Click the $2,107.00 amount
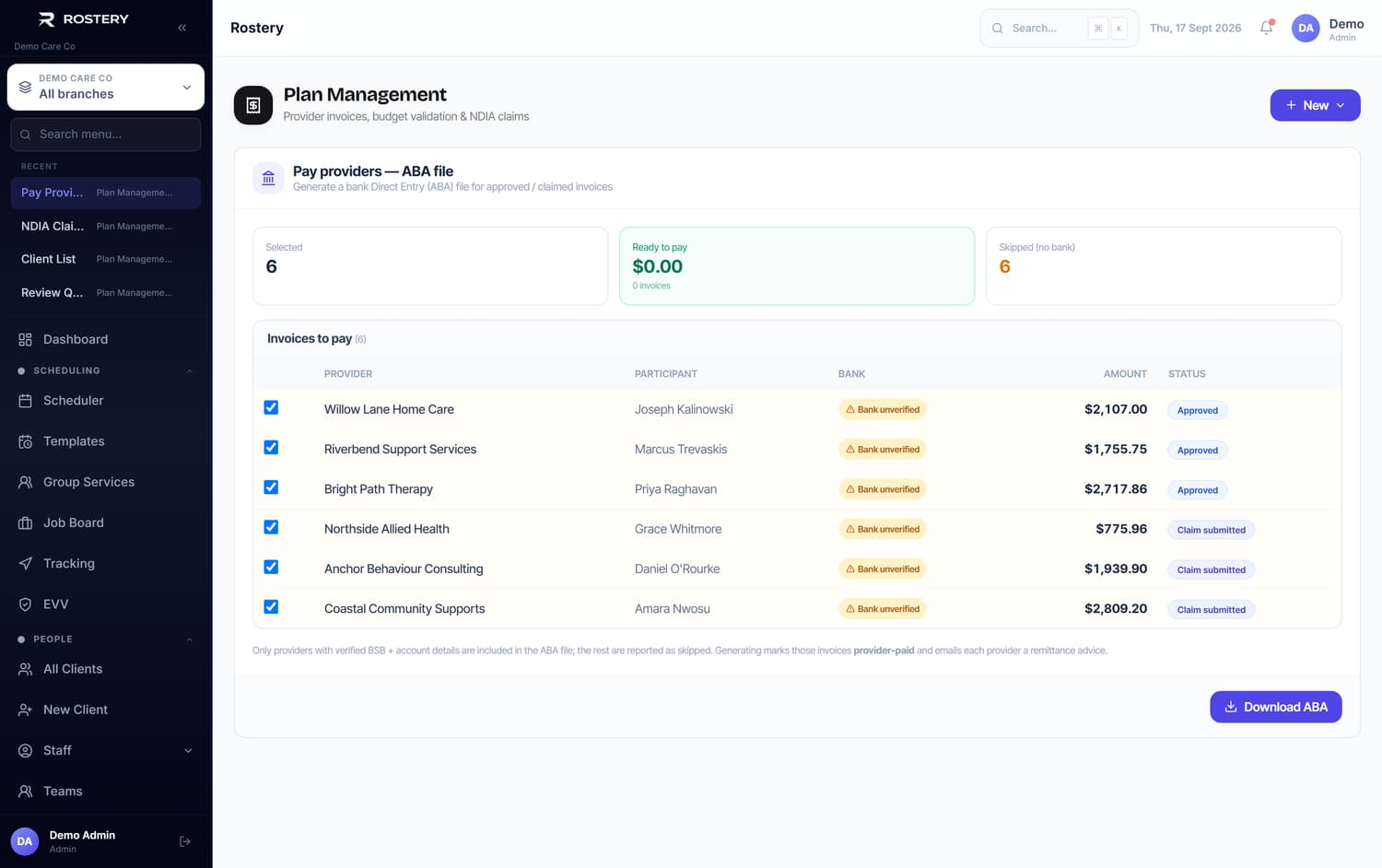Screen dimensions: 1382x868 pos(1116,409)
